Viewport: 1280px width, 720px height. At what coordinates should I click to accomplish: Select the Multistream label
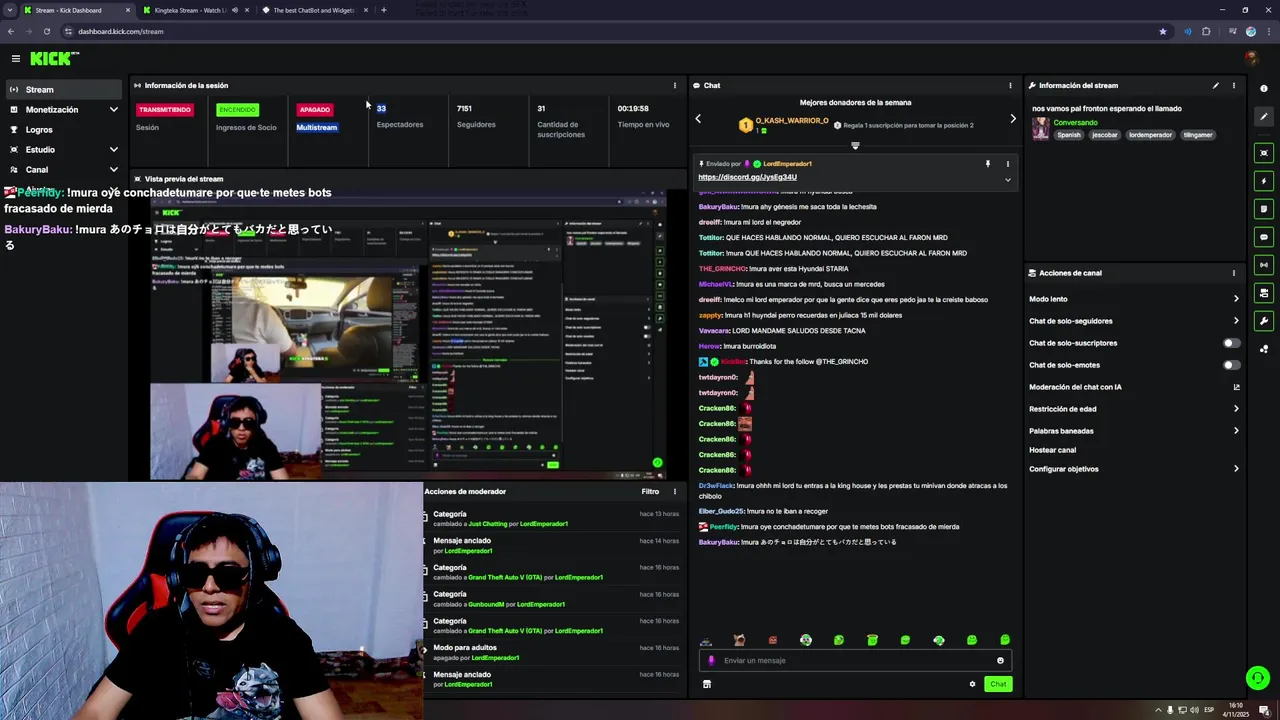317,127
